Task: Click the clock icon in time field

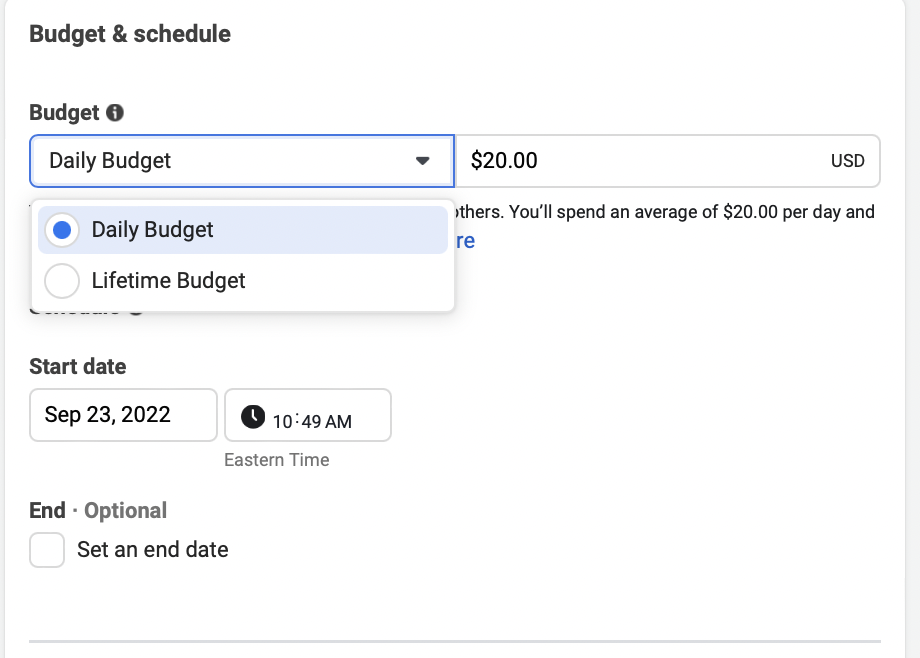Action: pyautogui.click(x=254, y=416)
